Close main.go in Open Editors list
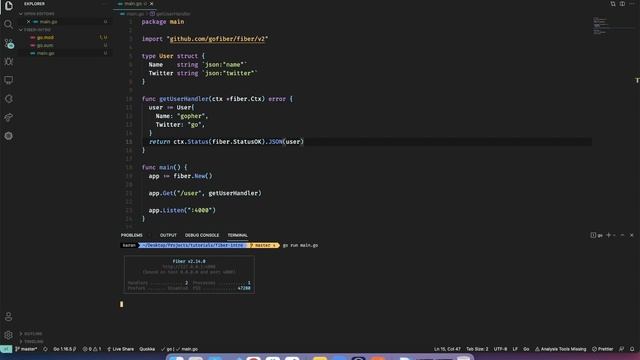The image size is (640, 360). pyautogui.click(x=28, y=22)
